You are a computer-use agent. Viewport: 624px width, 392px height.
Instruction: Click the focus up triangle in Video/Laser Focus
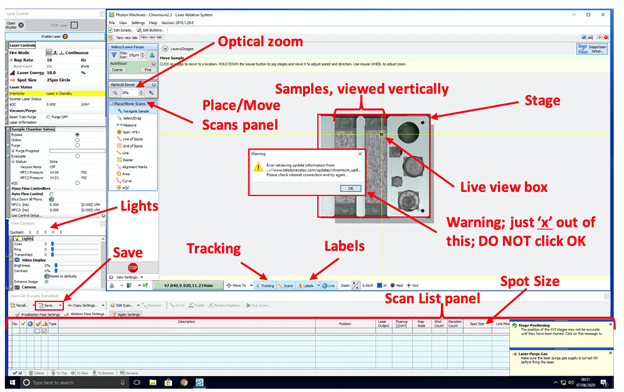click(152, 55)
